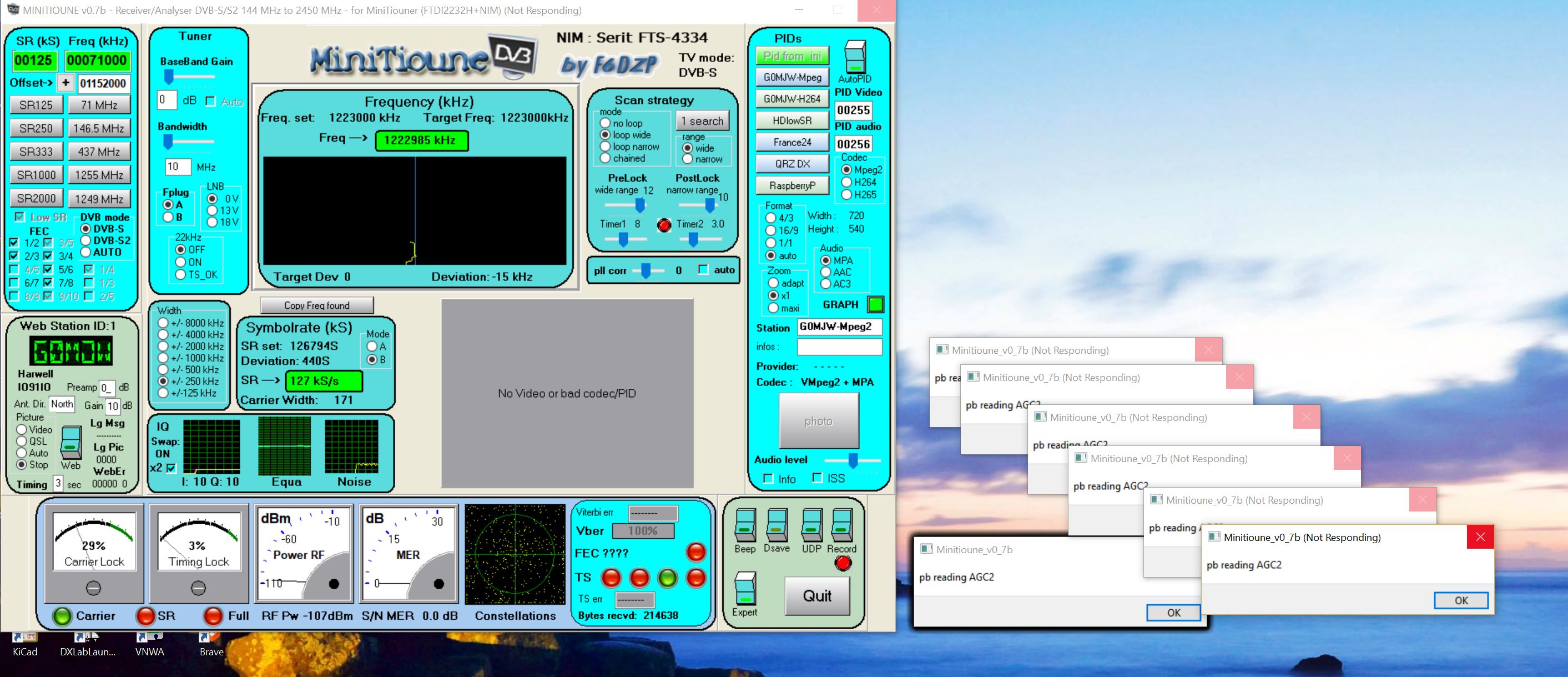Toggle the Web switch in Web Station panel
The image size is (1568, 677).
[x=71, y=443]
